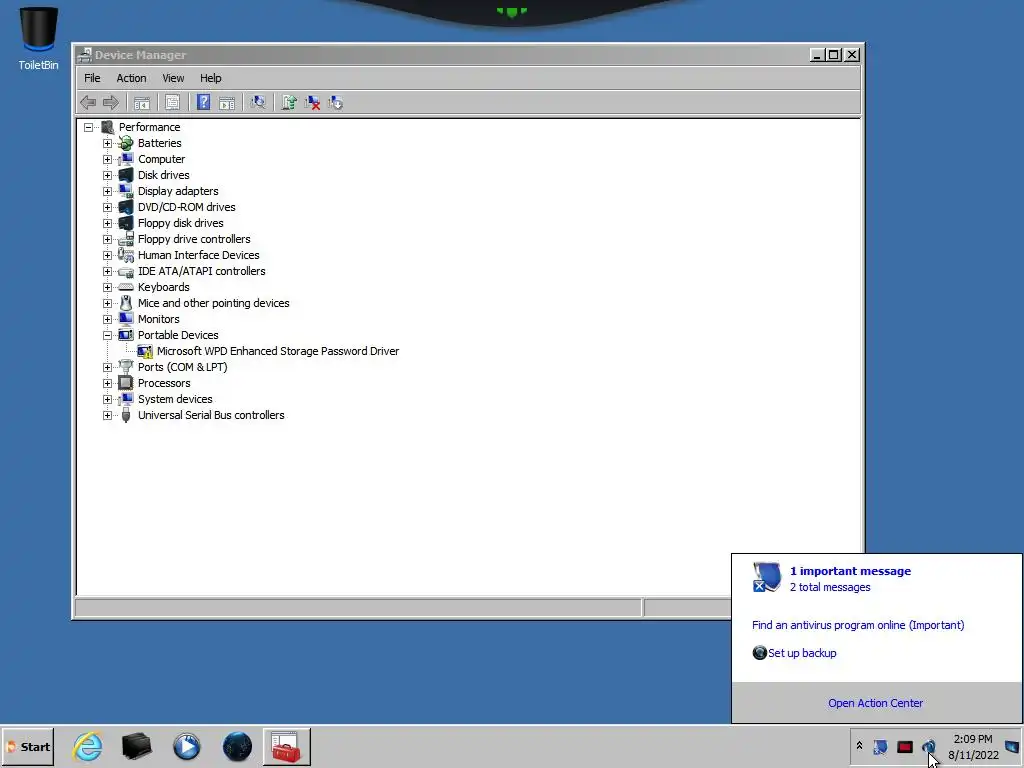Expand the Disk drives node

(108, 175)
